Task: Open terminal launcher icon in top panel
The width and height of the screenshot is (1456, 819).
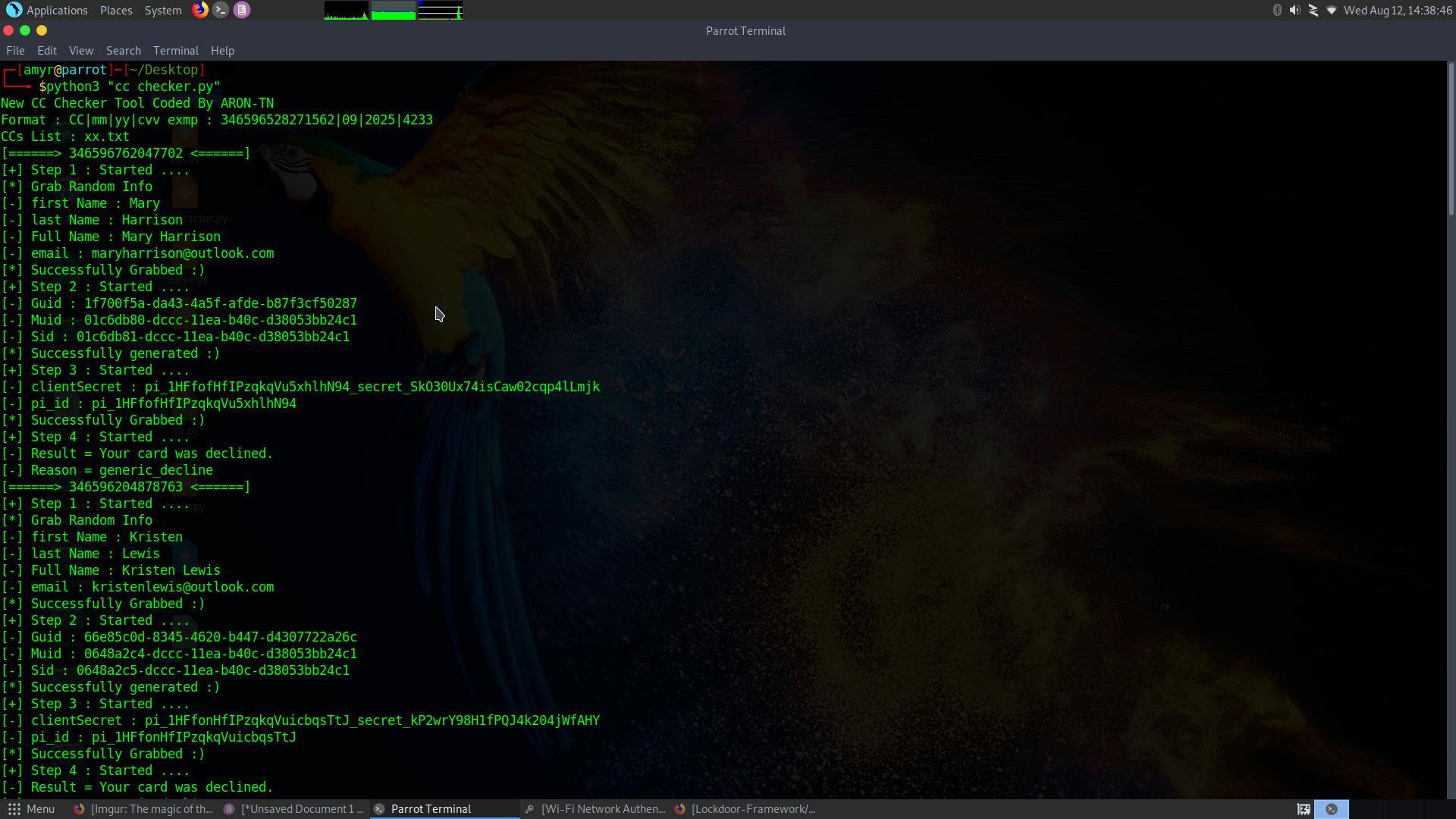Action: [221, 10]
